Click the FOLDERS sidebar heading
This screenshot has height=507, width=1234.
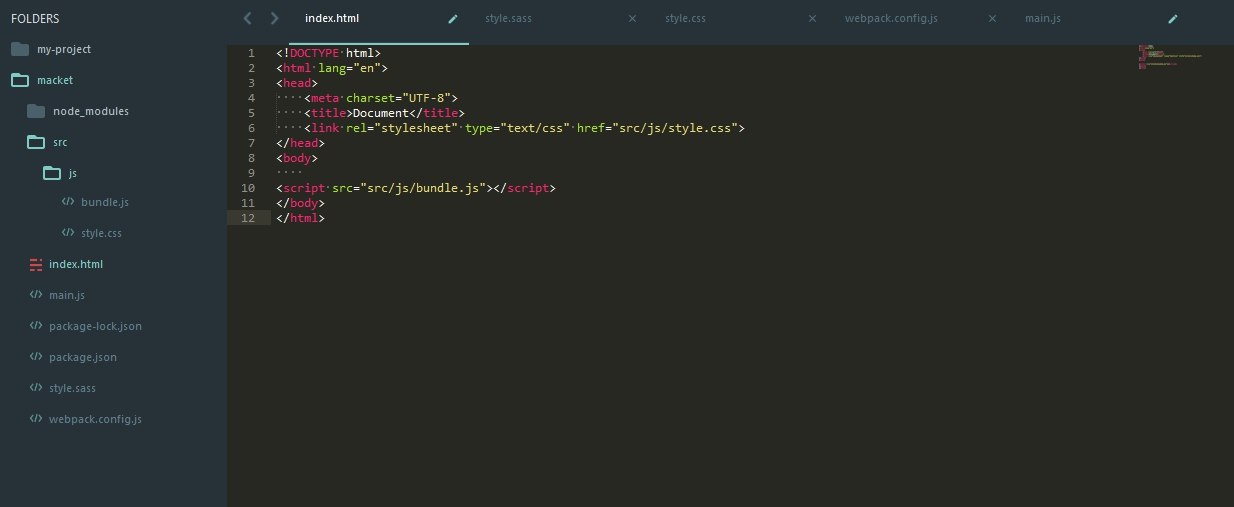tap(35, 19)
